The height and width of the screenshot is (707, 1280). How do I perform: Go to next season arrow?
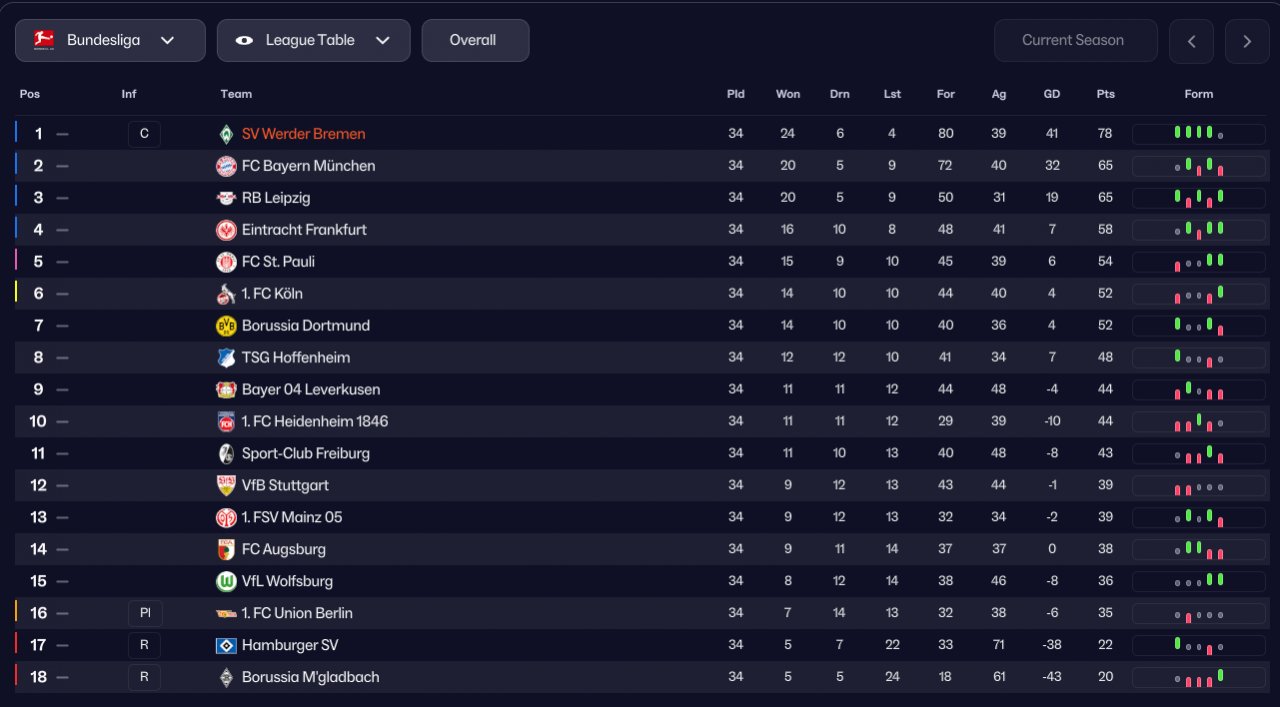coord(1247,41)
